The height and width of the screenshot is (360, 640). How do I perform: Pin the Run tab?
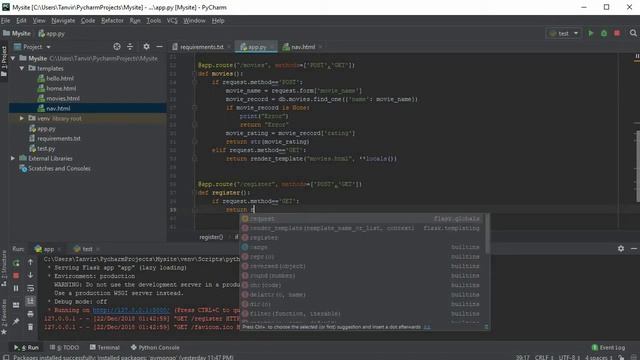(16, 322)
